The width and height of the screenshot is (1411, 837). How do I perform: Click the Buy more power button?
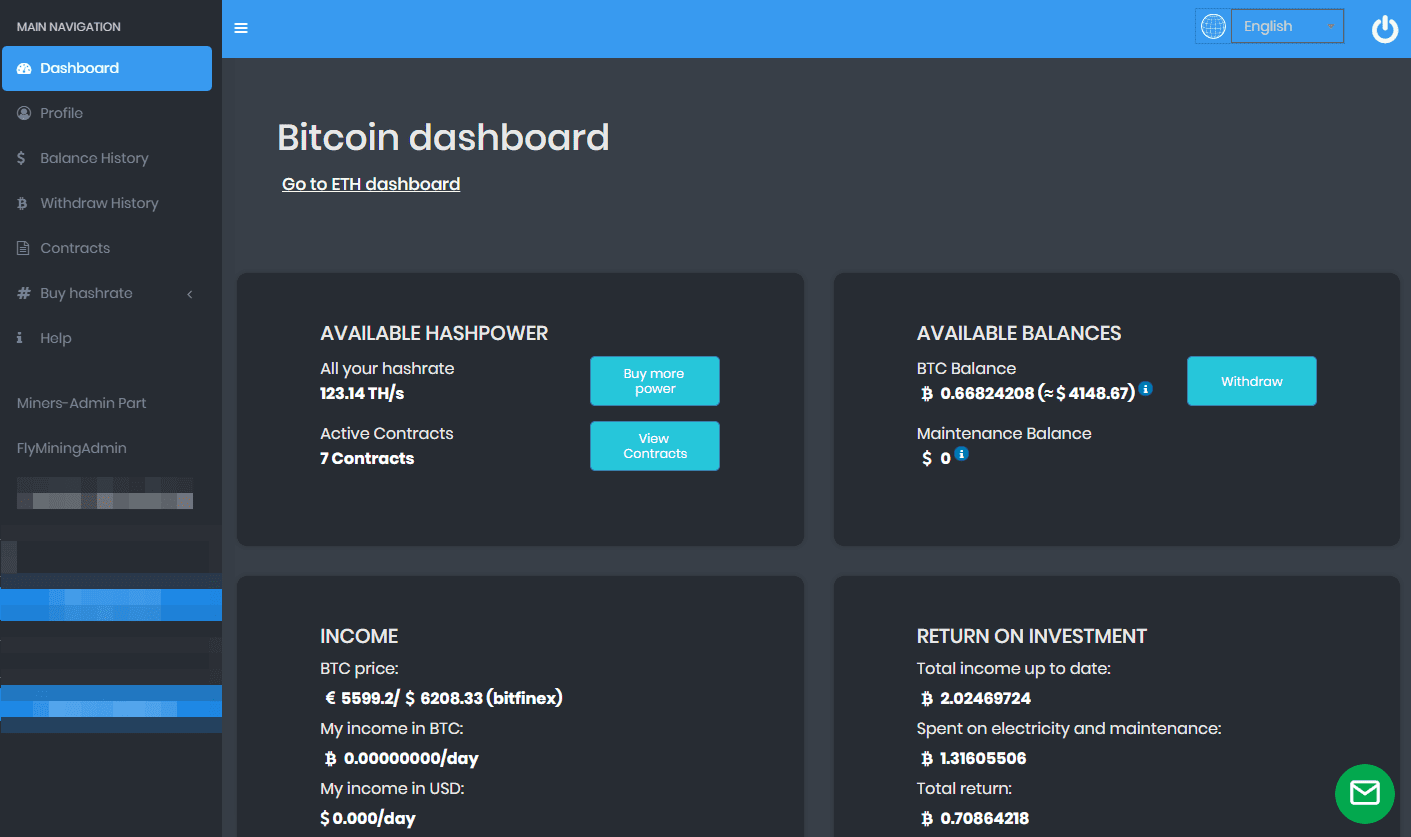coord(655,381)
